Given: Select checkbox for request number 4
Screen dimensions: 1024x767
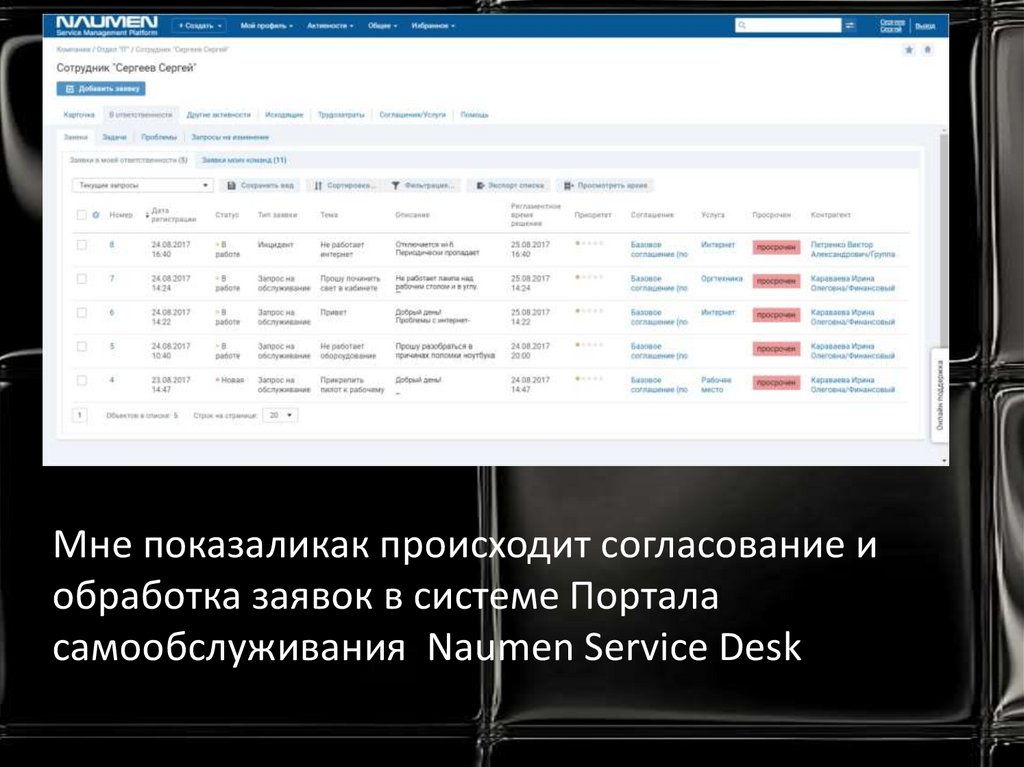Looking at the screenshot, I should click(x=81, y=380).
